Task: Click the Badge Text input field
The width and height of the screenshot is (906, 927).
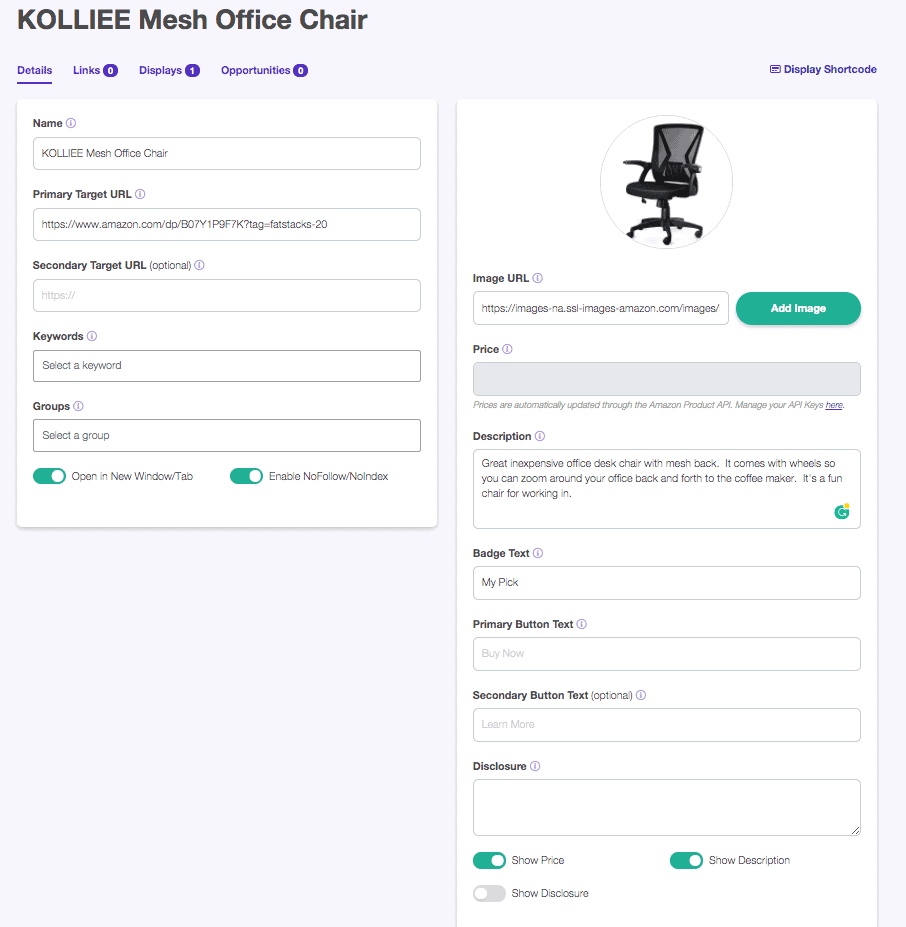Action: [x=666, y=583]
